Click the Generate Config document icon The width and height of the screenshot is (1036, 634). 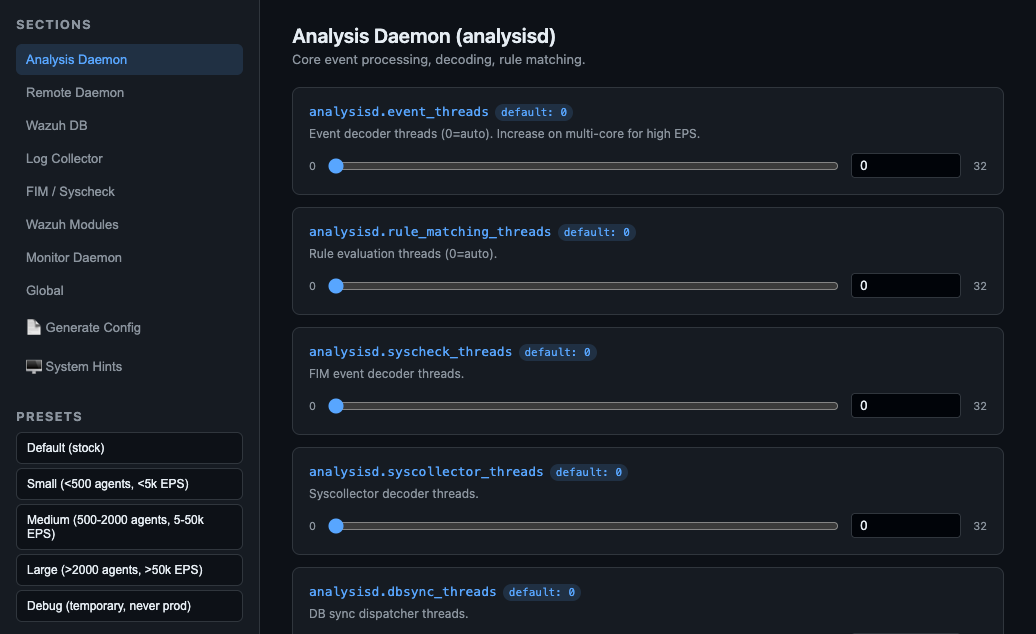pyautogui.click(x=33, y=328)
